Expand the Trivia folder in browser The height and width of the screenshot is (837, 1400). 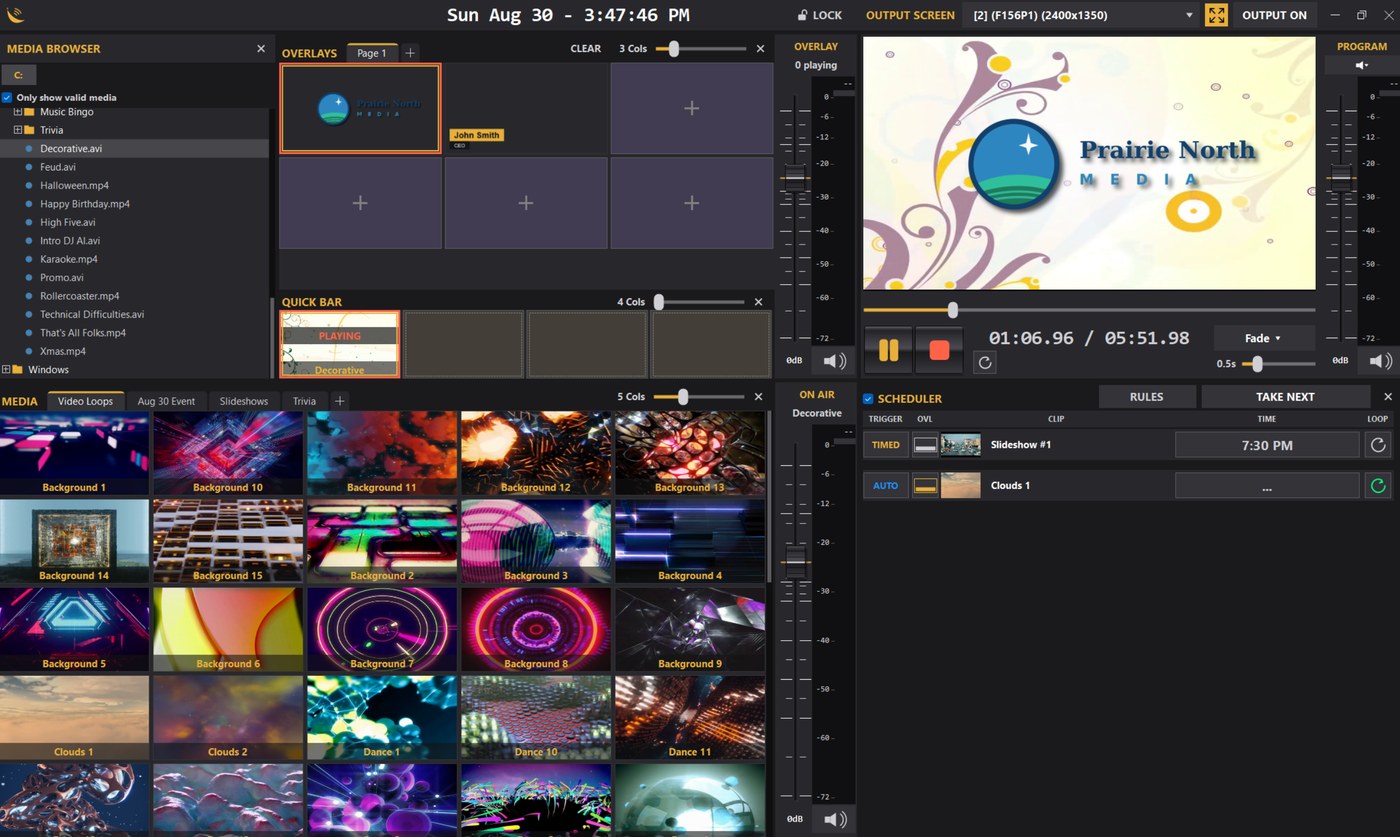pos(18,130)
